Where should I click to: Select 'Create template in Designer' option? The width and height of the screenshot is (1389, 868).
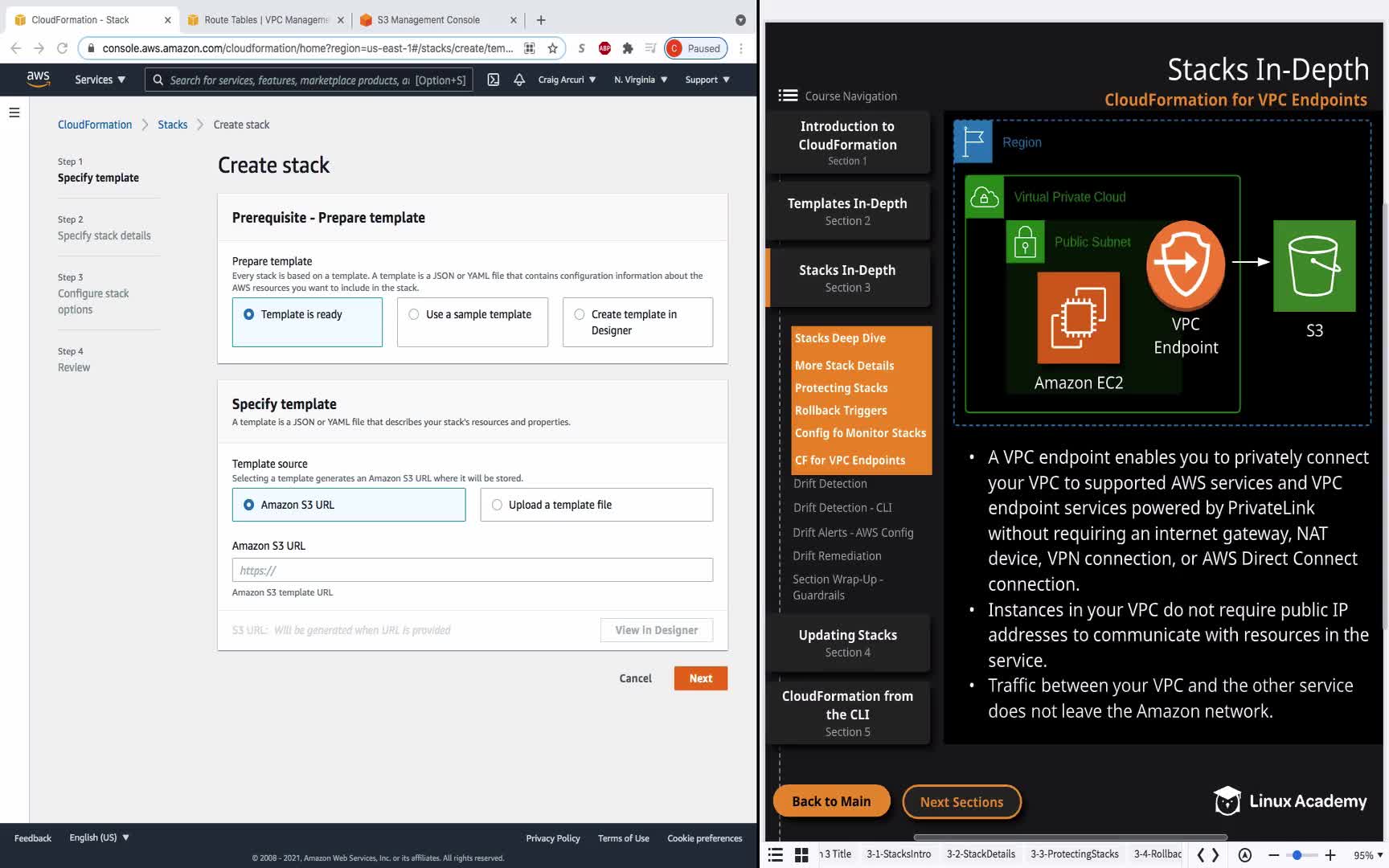pos(637,322)
